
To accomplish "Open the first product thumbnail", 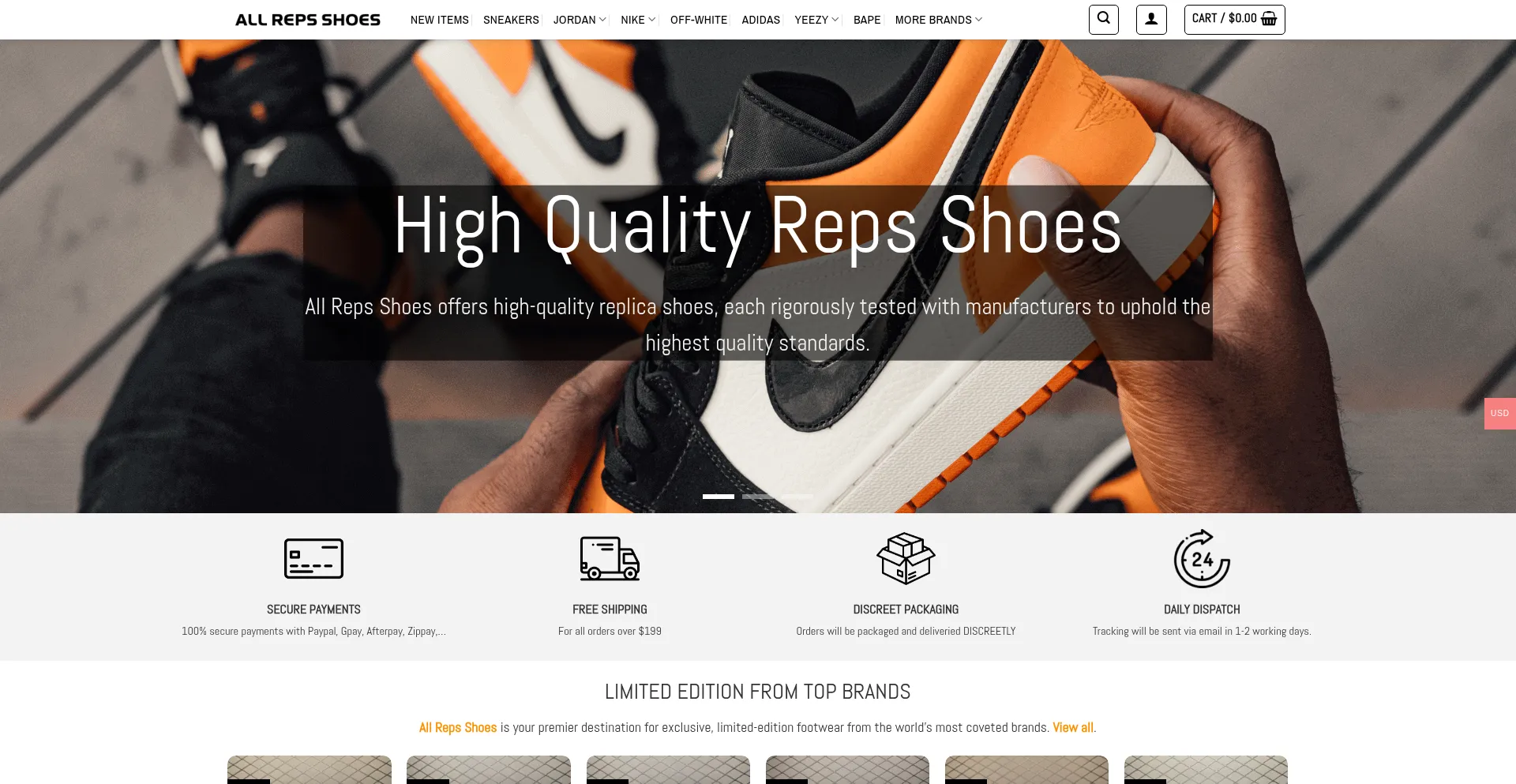I will [310, 770].
